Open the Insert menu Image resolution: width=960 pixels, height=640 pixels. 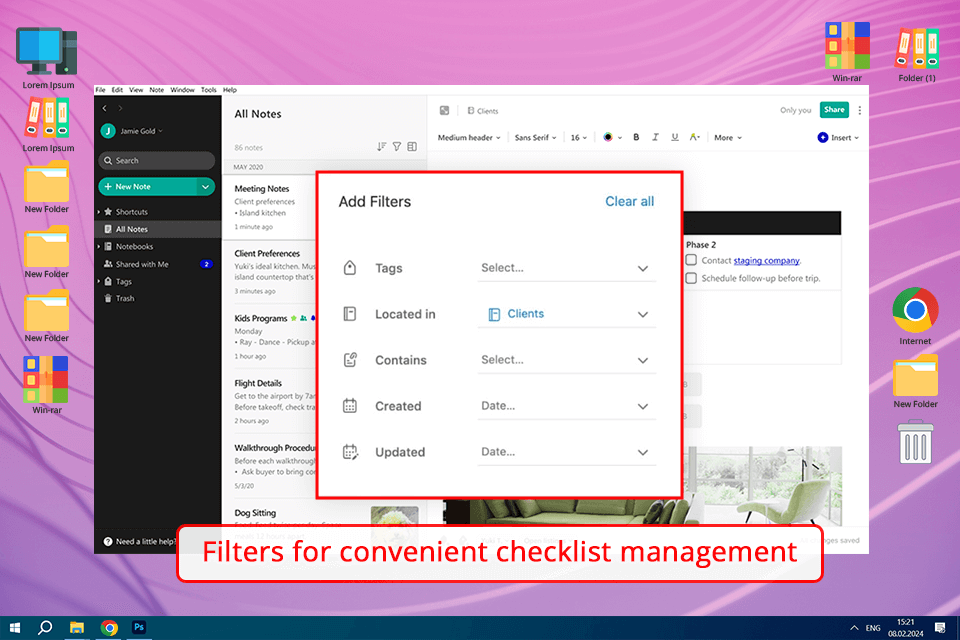[x=838, y=137]
